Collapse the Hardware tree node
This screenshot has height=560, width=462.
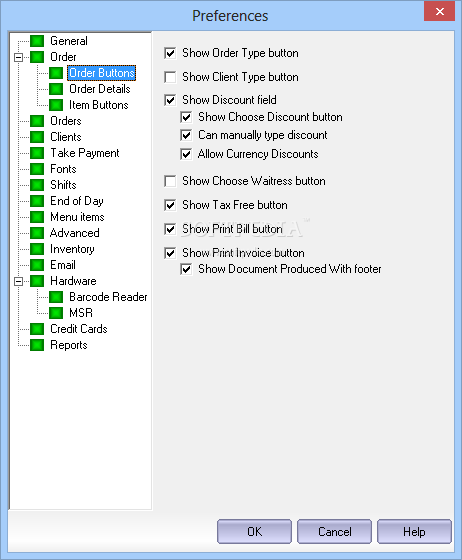(18, 281)
